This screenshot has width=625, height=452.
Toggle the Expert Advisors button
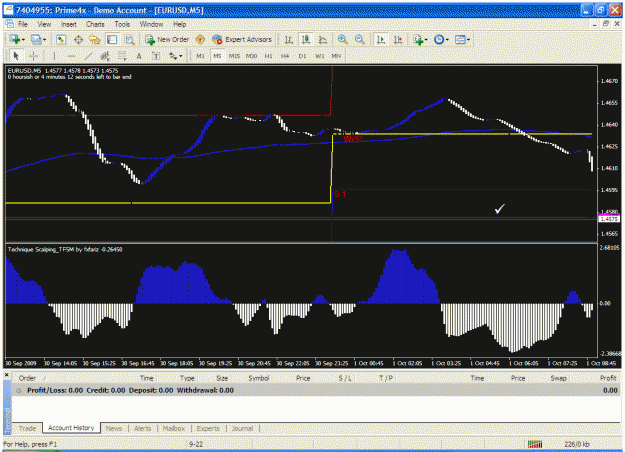click(242, 39)
